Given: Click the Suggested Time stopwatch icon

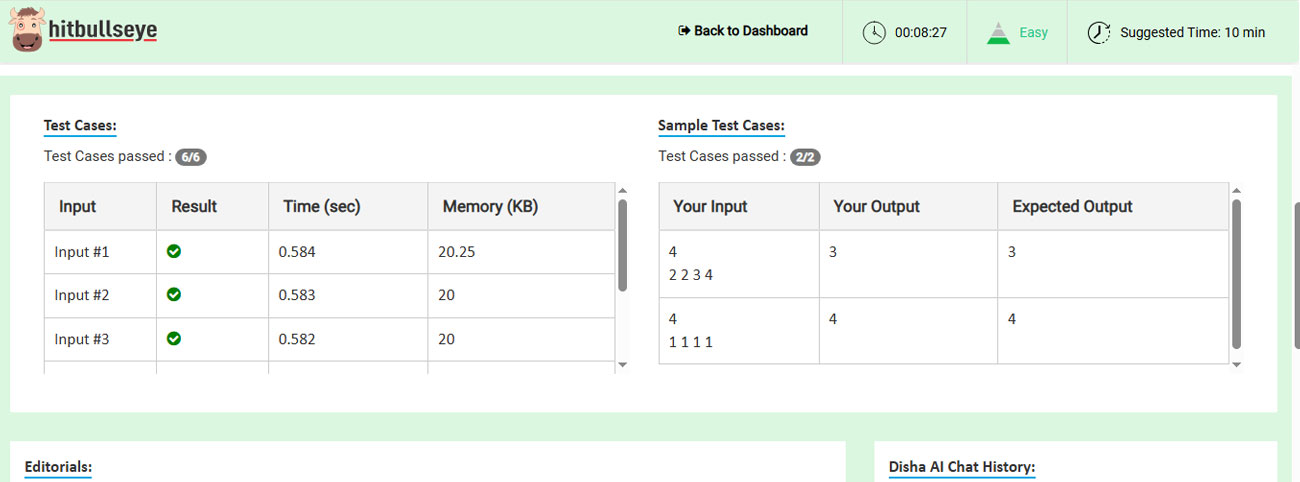Looking at the screenshot, I should point(1098,32).
